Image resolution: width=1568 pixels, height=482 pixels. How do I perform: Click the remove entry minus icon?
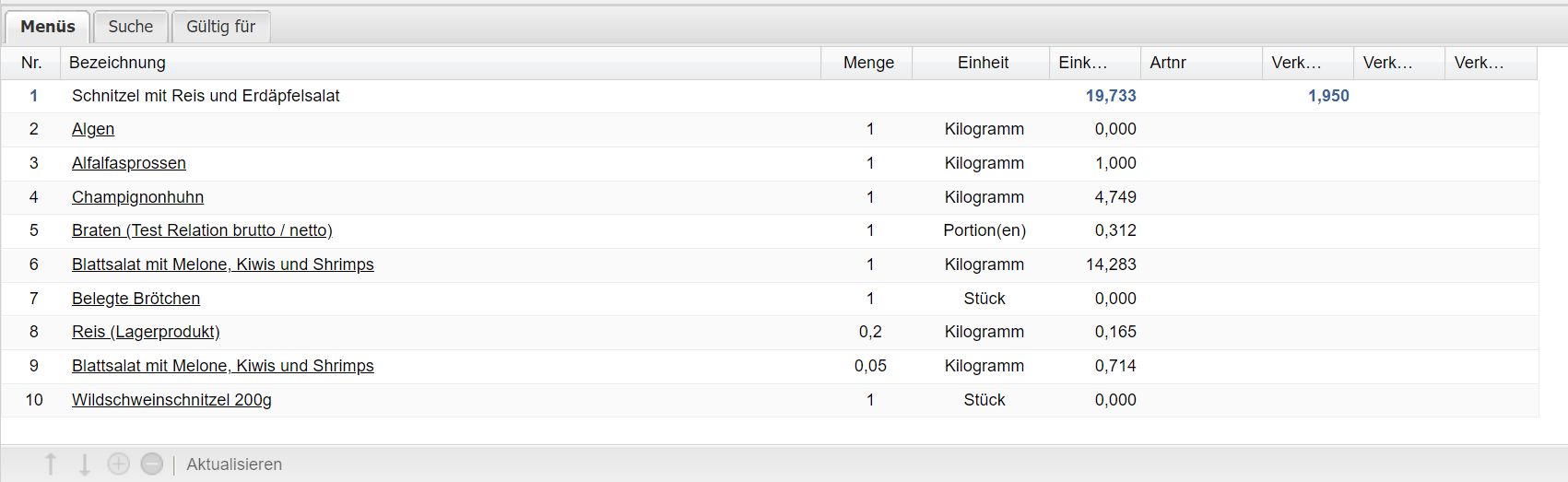tap(152, 464)
